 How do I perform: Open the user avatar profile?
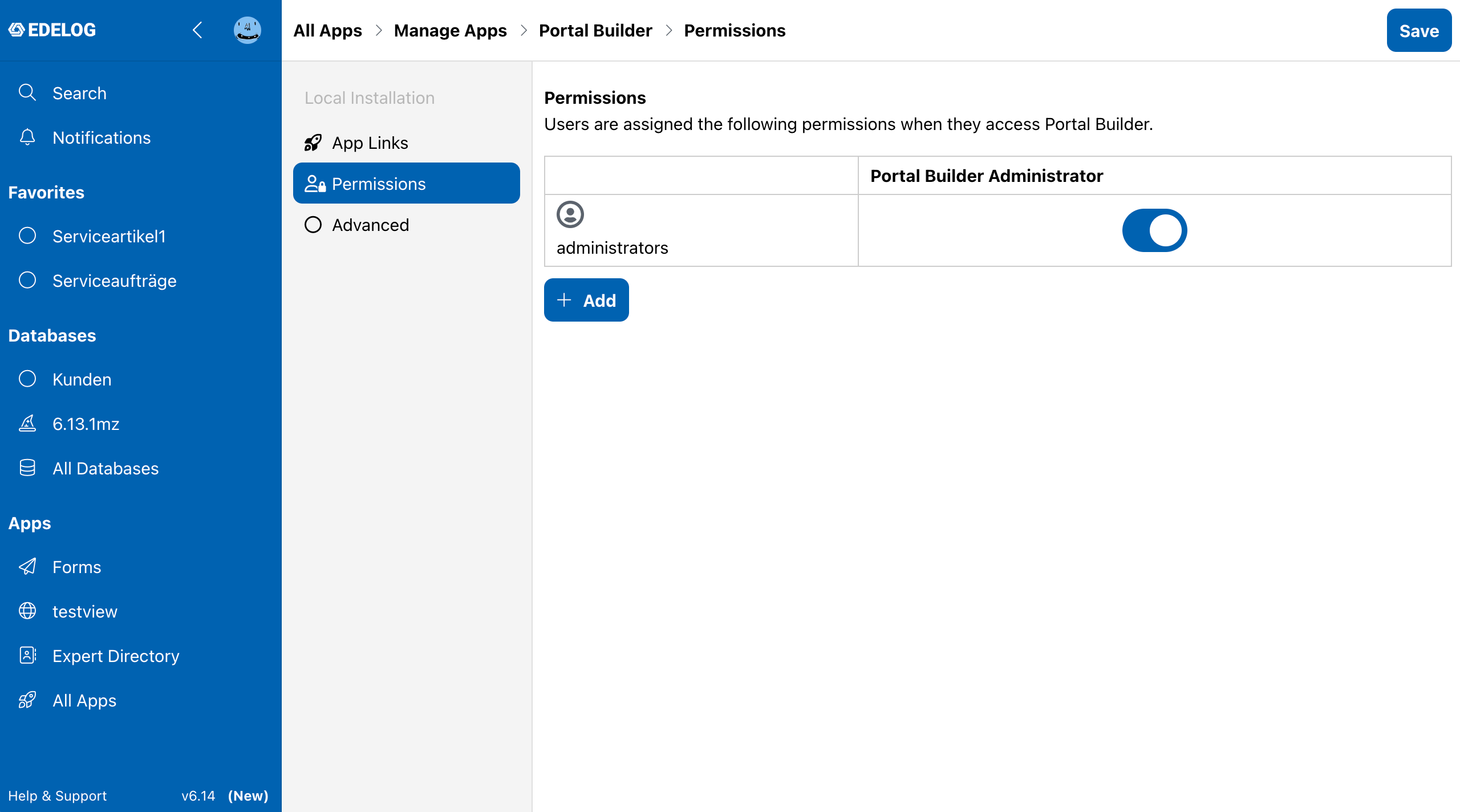(247, 30)
